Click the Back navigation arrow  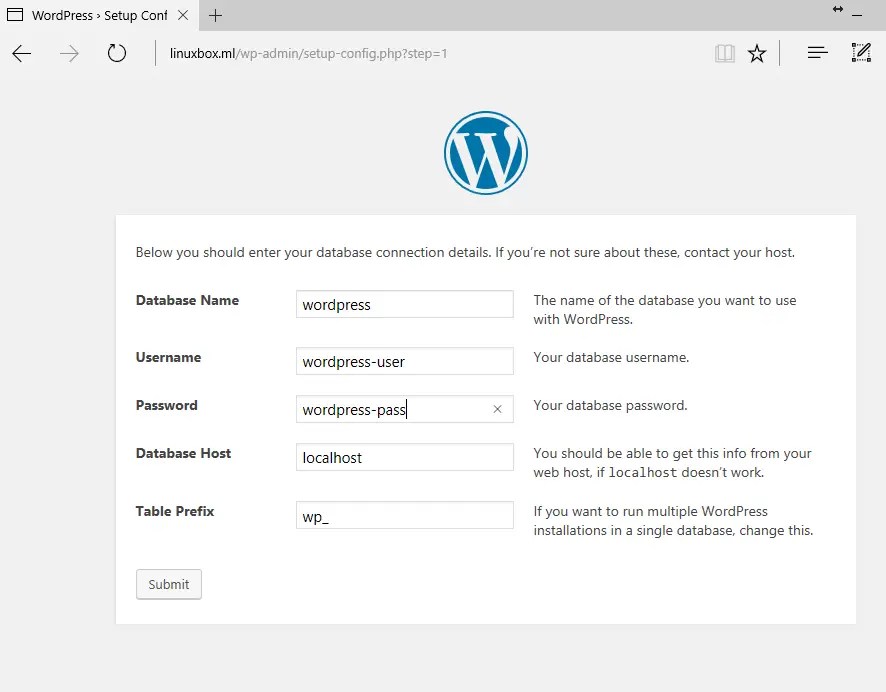pos(22,54)
